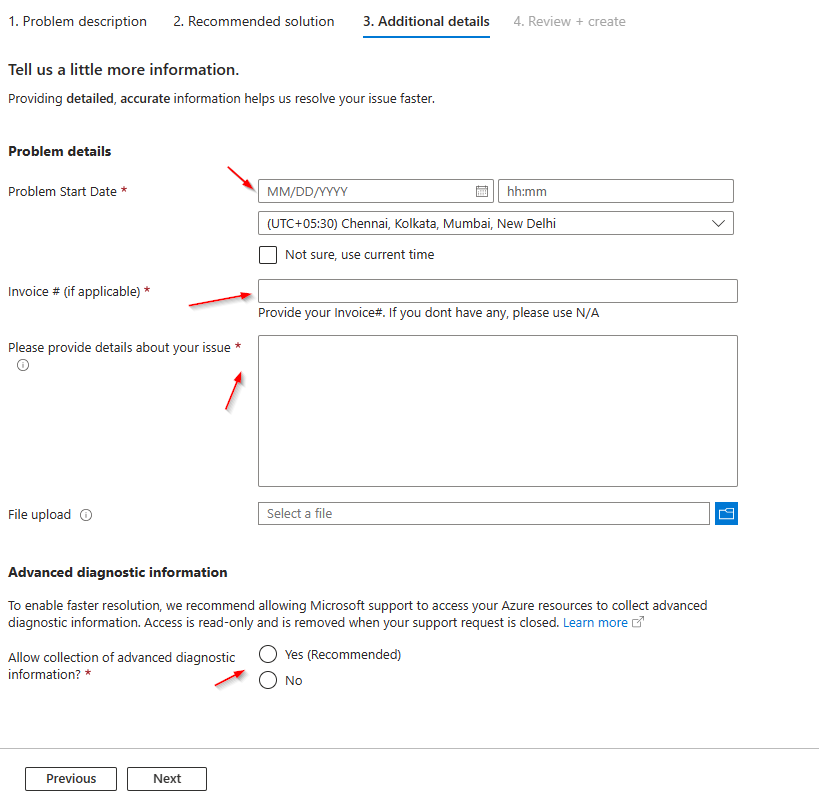Select the Additional details tab
819x797 pixels.
[426, 21]
